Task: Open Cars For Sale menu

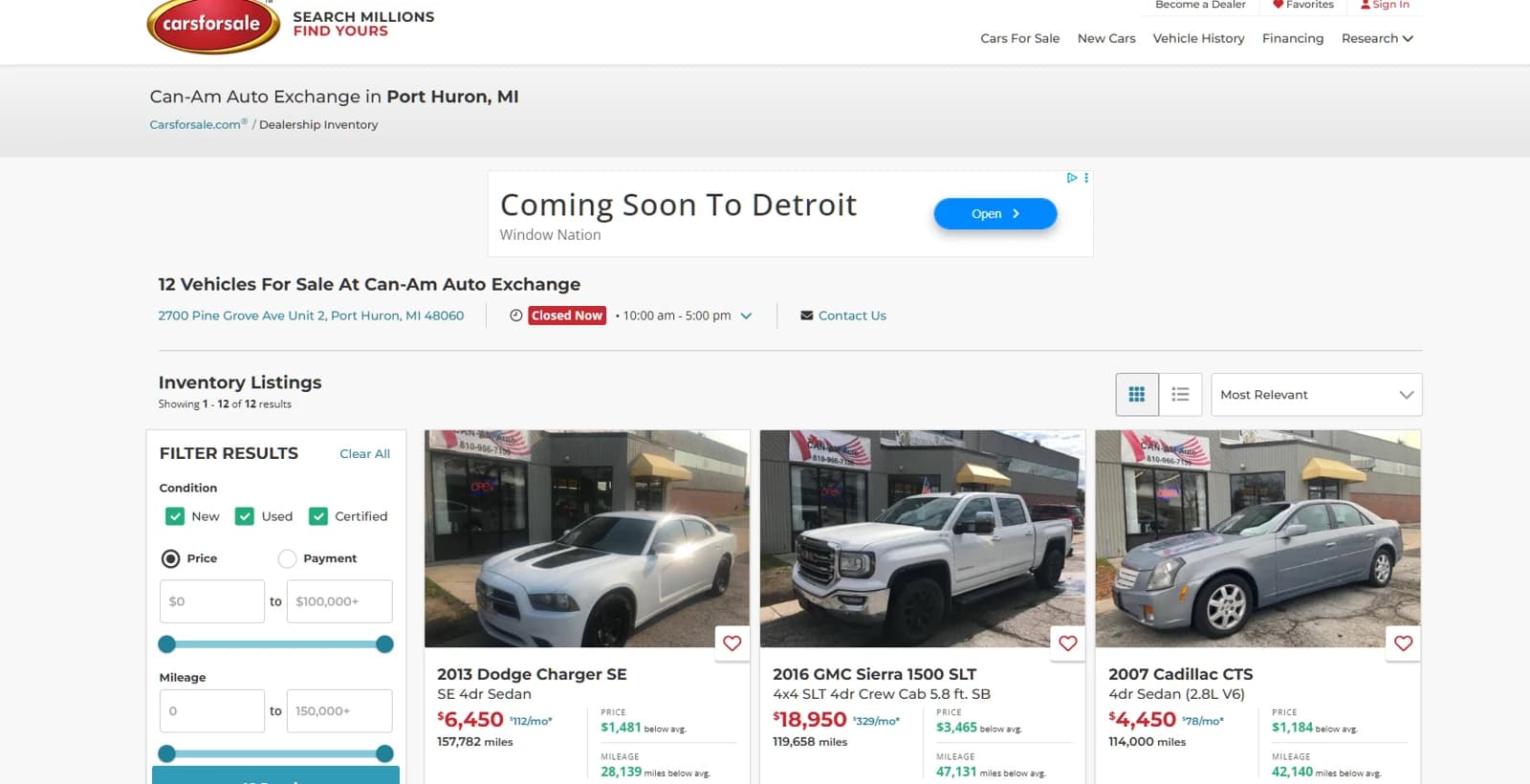Action: tap(1019, 38)
